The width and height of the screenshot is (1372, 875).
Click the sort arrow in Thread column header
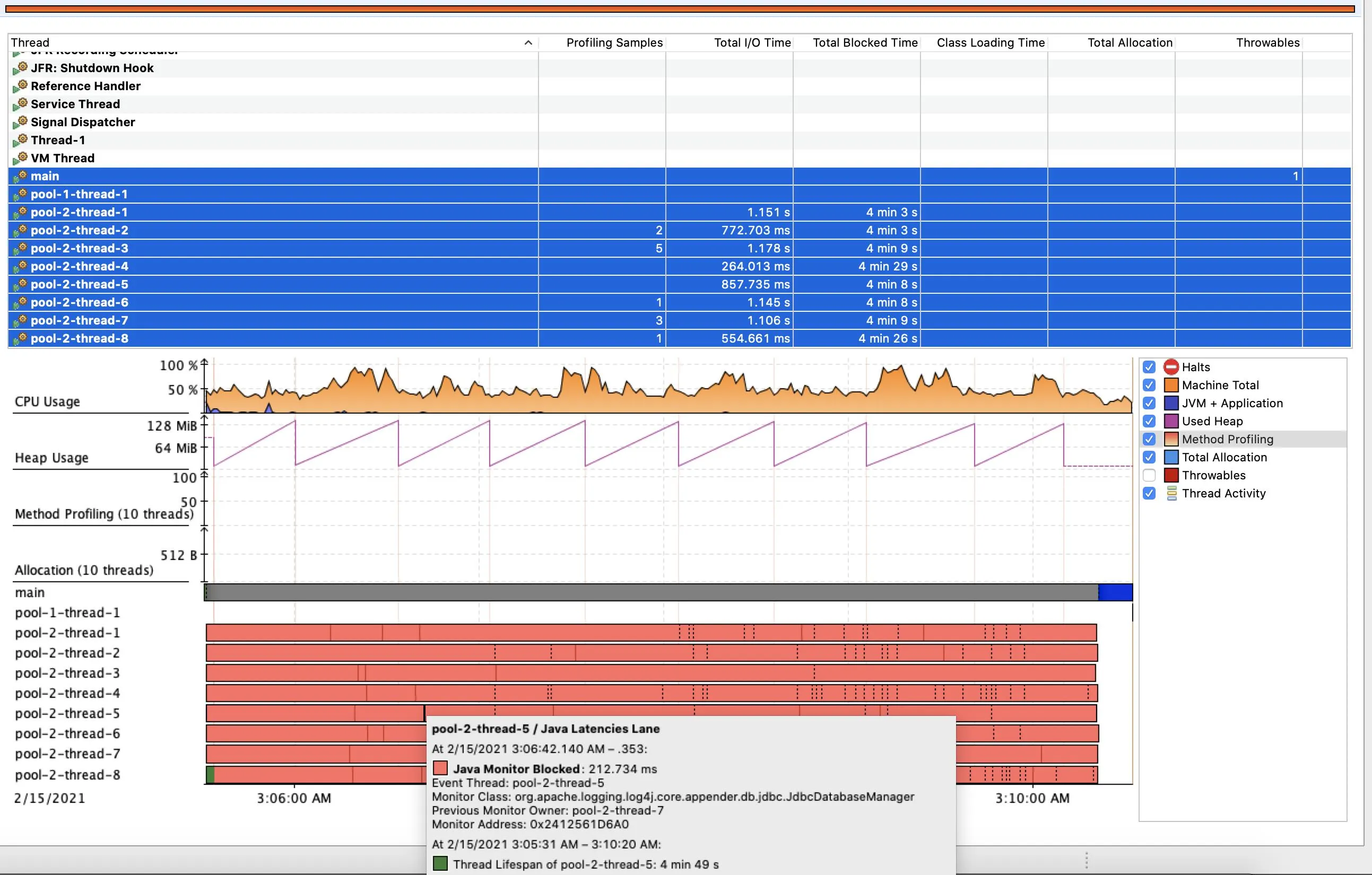coord(527,43)
